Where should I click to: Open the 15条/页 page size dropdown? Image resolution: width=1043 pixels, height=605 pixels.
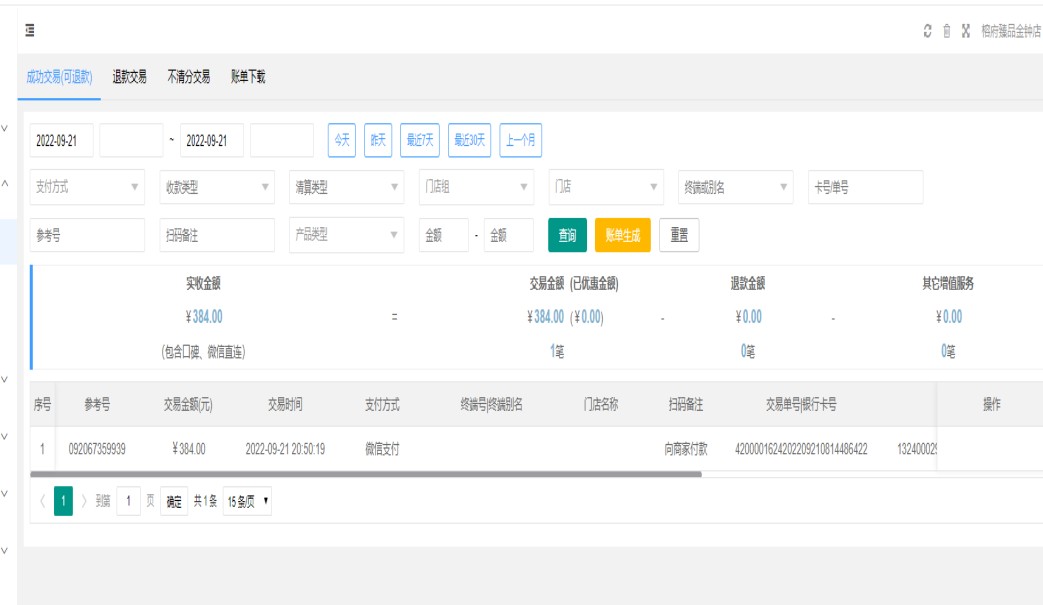pyautogui.click(x=248, y=502)
